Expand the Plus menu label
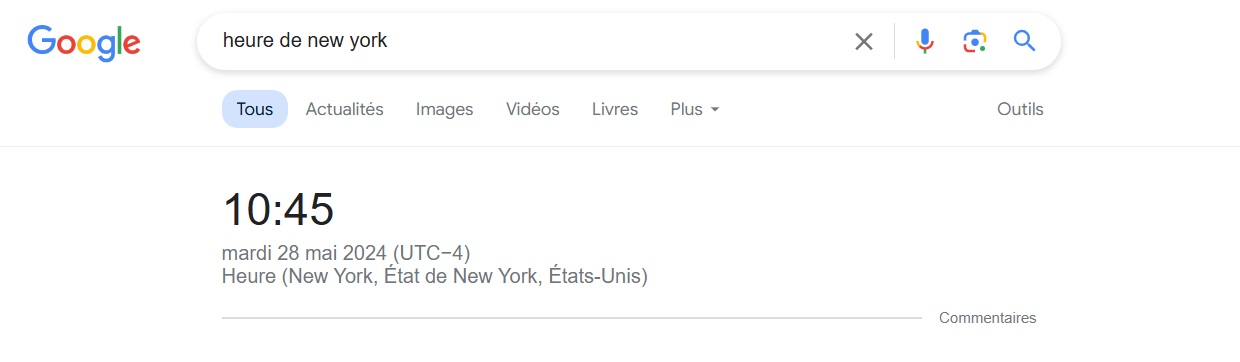Image resolution: width=1240 pixels, height=362 pixels. point(687,109)
